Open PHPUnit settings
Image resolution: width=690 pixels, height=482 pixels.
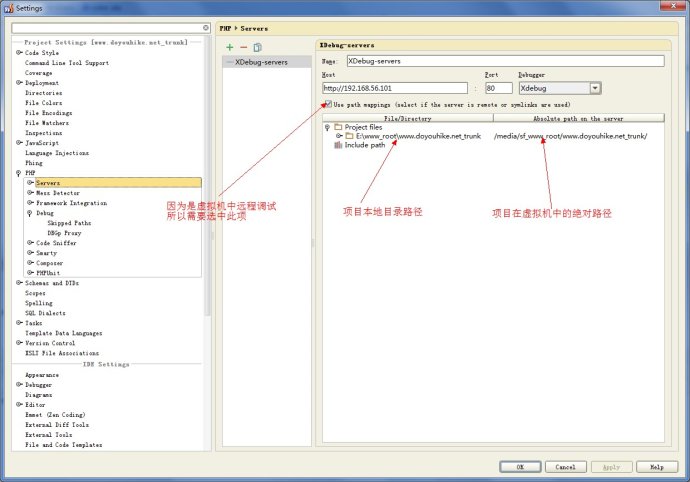tap(48, 273)
